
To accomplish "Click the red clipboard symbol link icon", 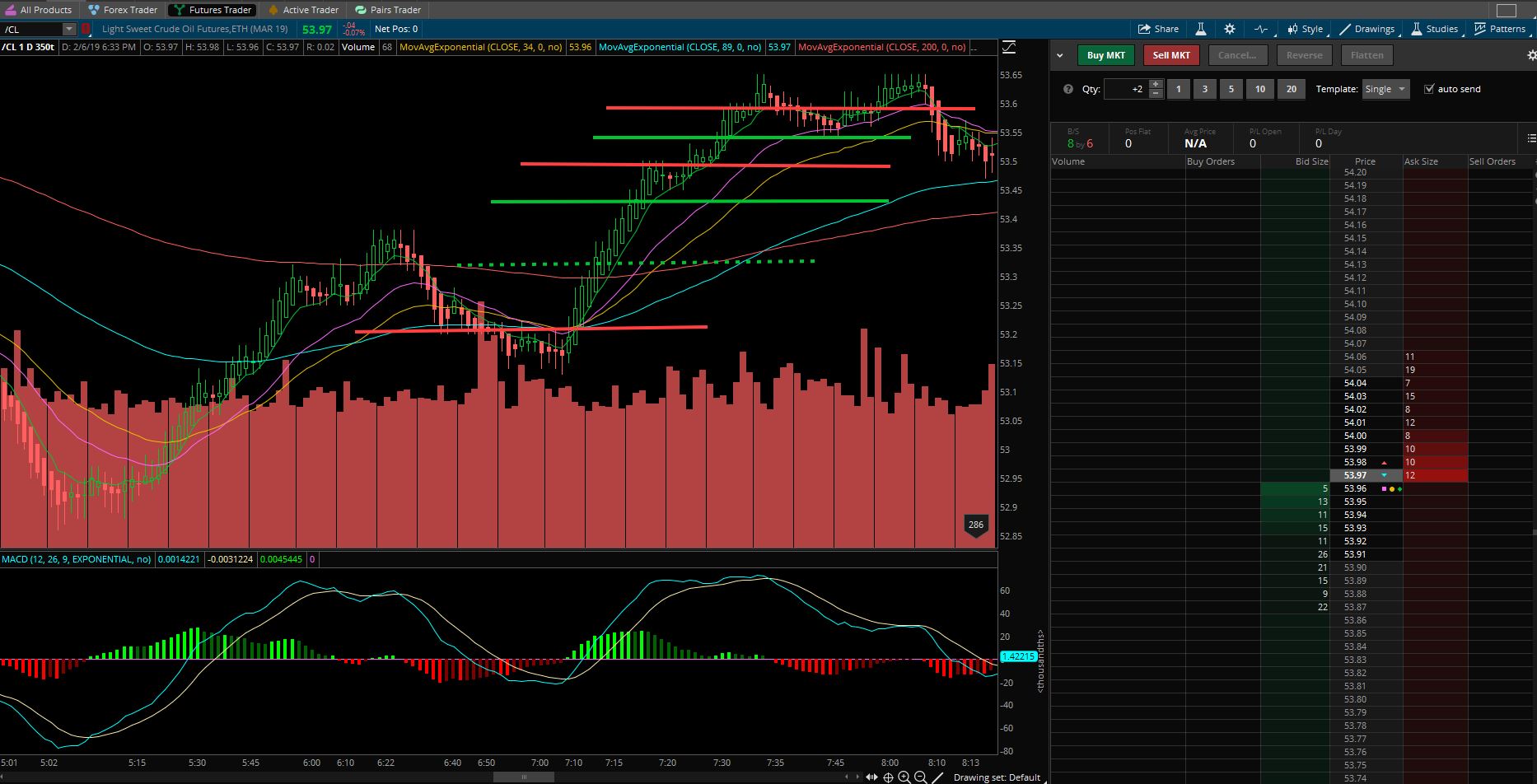I will (86, 30).
